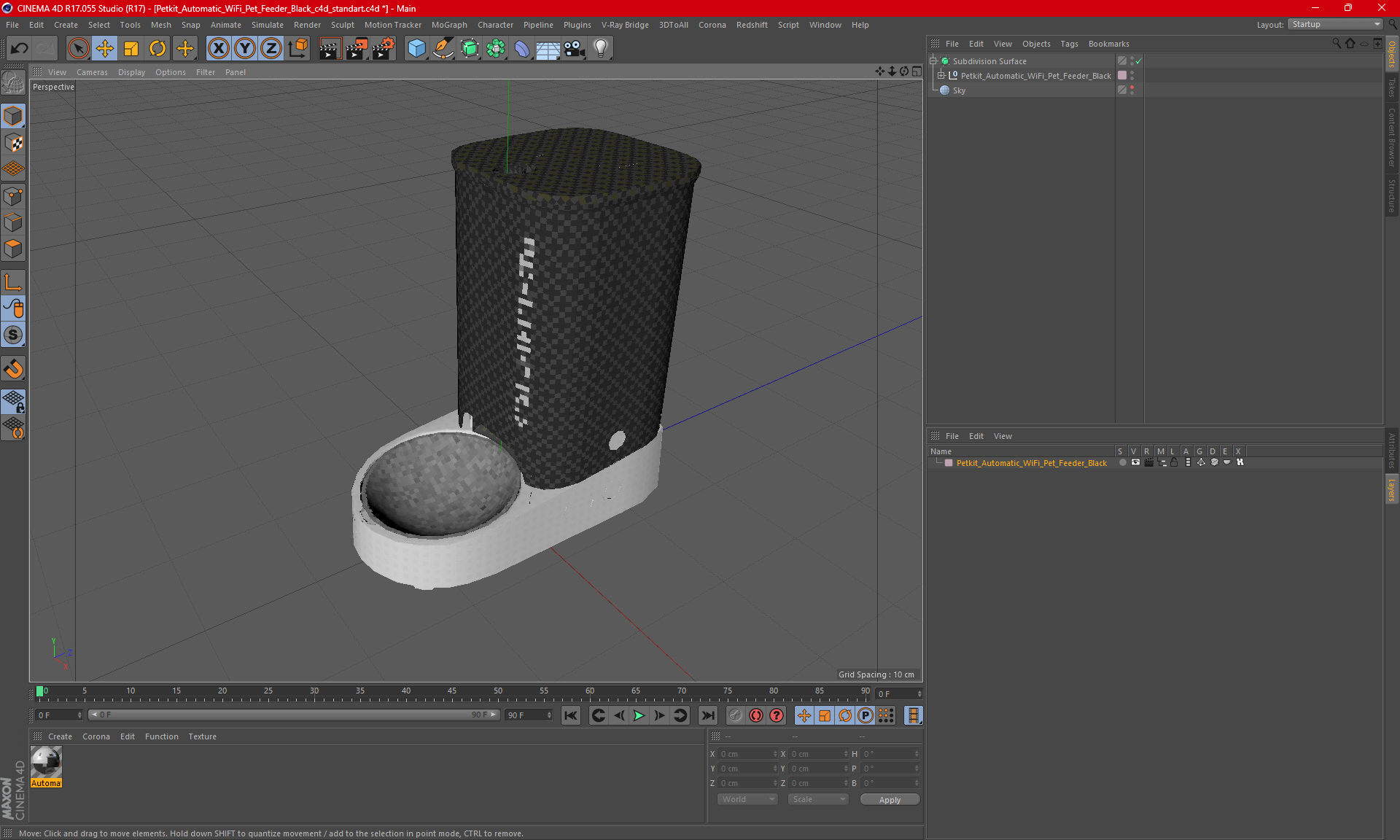Open the MoGraph menu
This screenshot has height=840, width=1400.
click(449, 25)
